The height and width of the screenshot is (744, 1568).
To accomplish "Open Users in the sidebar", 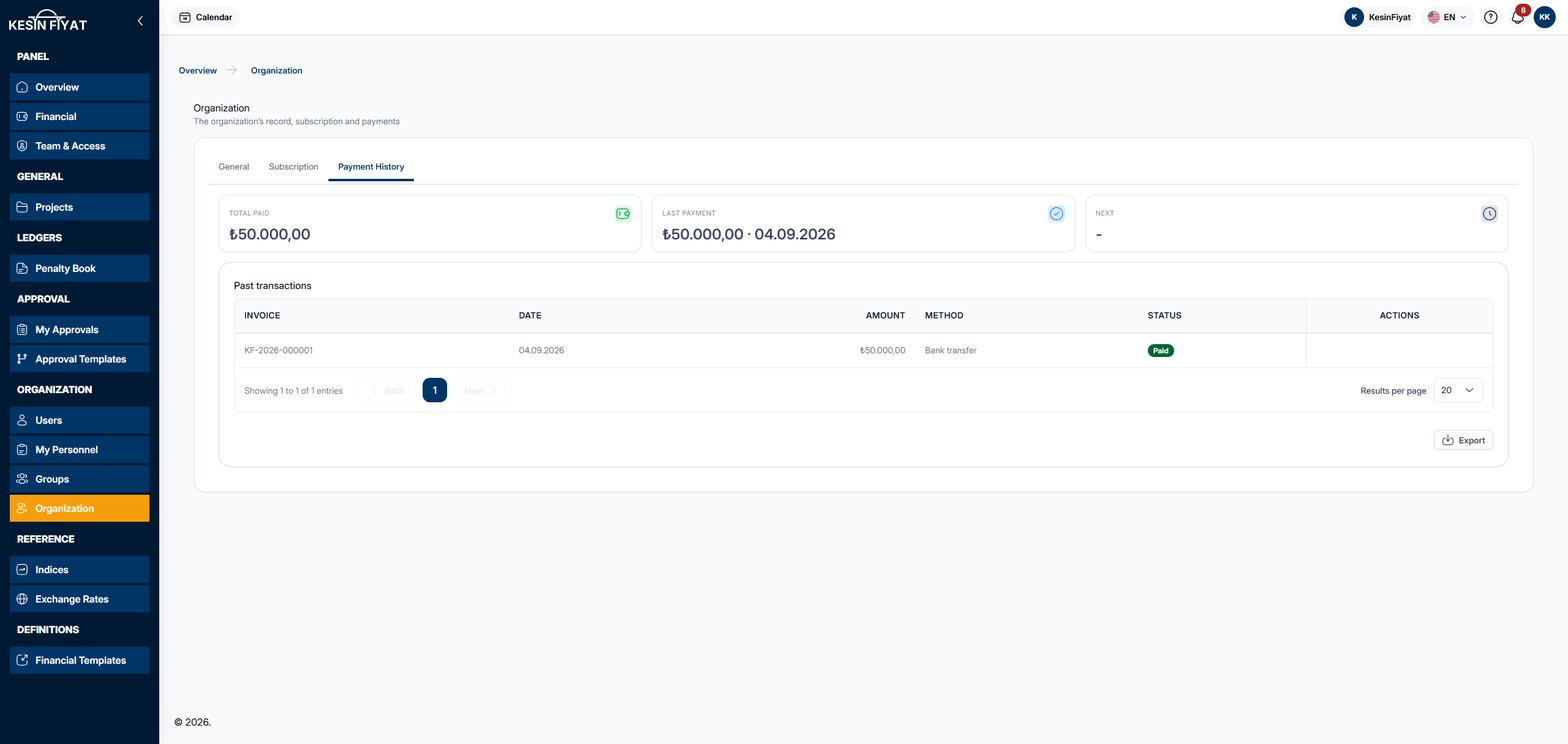I will 79,420.
